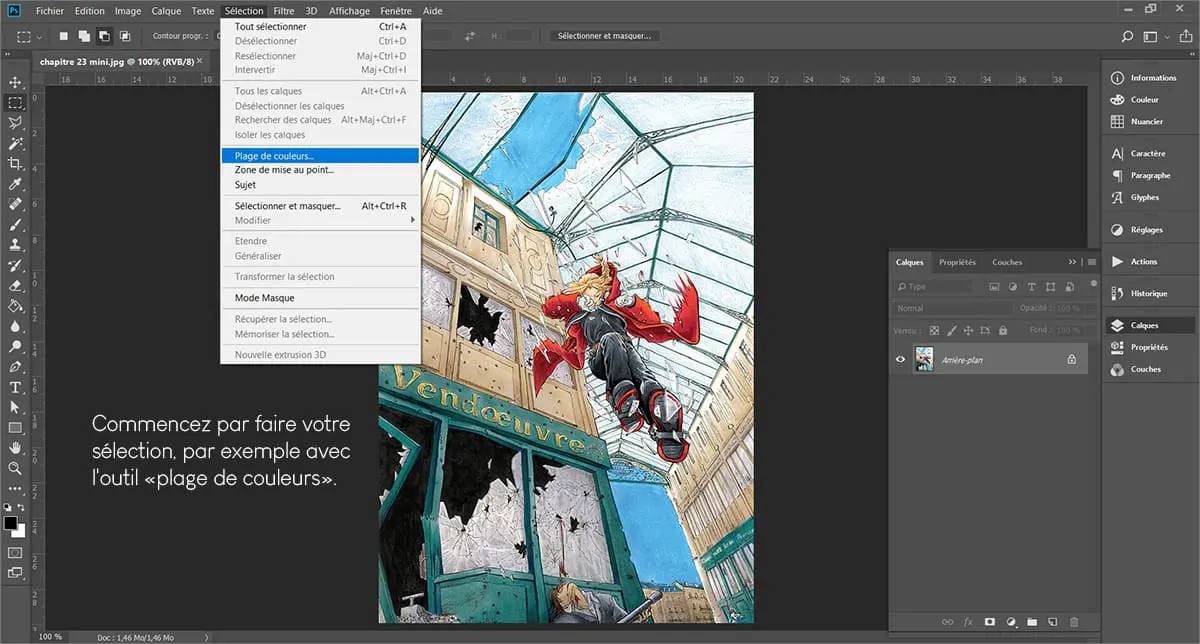
Task: Click the lock icon on Arrière-plan layer
Action: pyautogui.click(x=1072, y=359)
